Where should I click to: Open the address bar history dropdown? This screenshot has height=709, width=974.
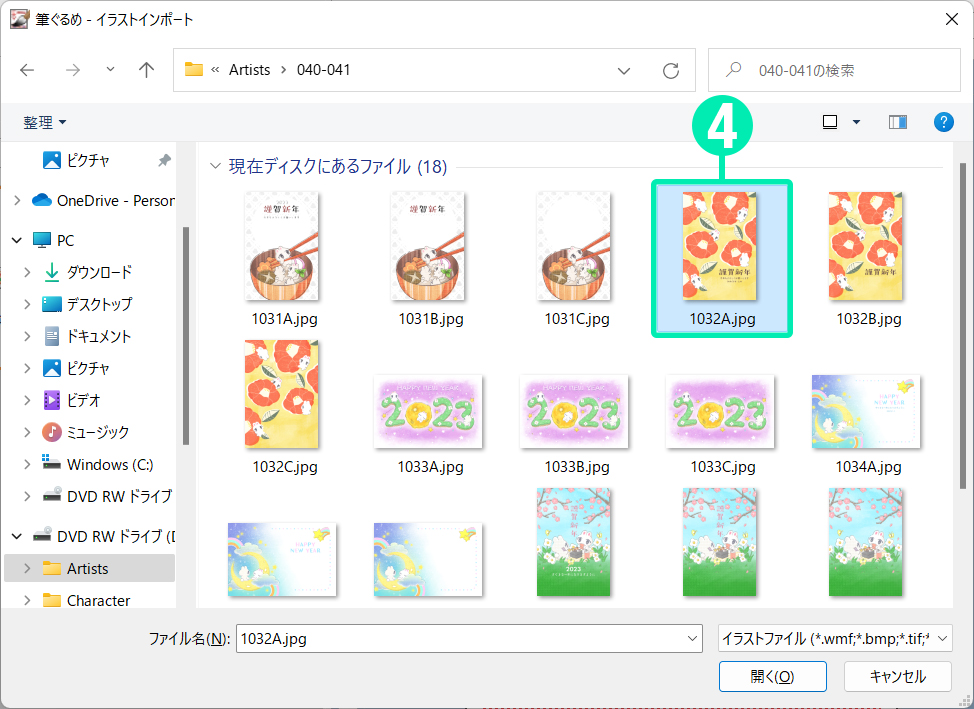point(624,70)
